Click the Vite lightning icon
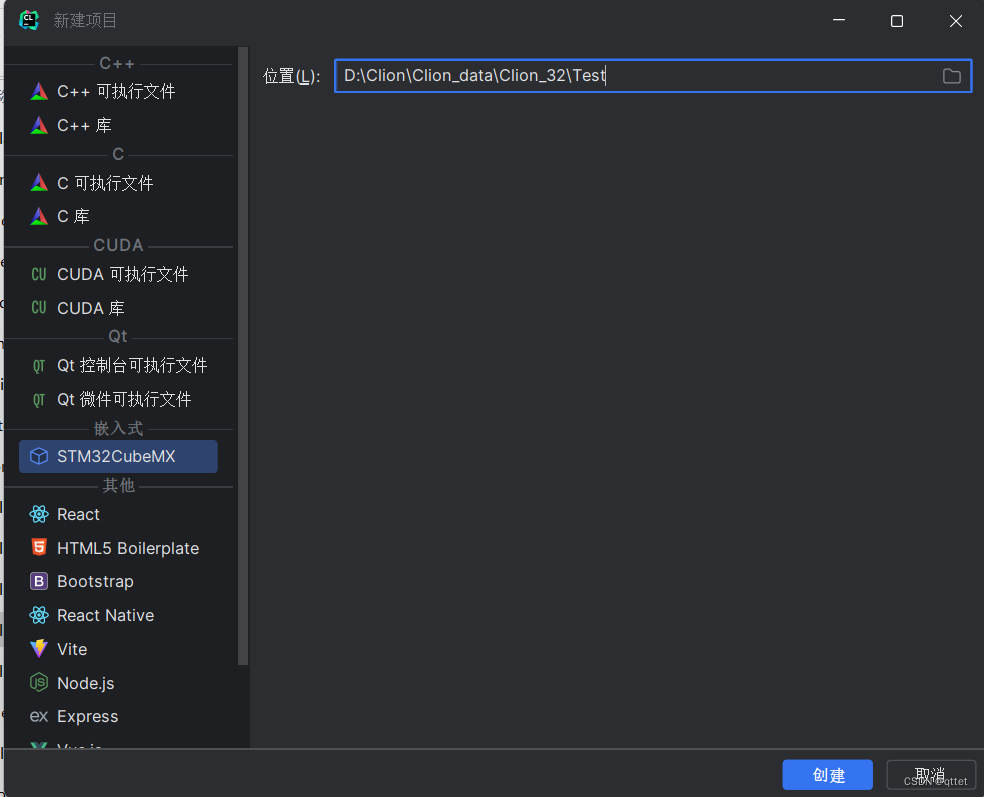The image size is (984, 797). (x=39, y=648)
